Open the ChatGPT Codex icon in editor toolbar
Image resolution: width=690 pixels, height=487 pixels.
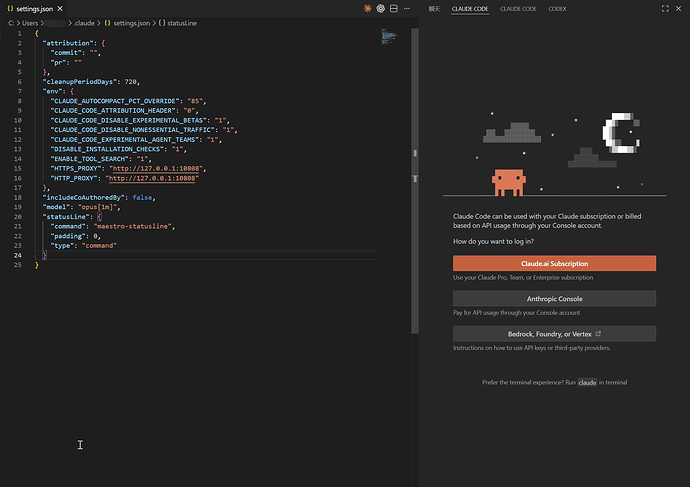[380, 8]
